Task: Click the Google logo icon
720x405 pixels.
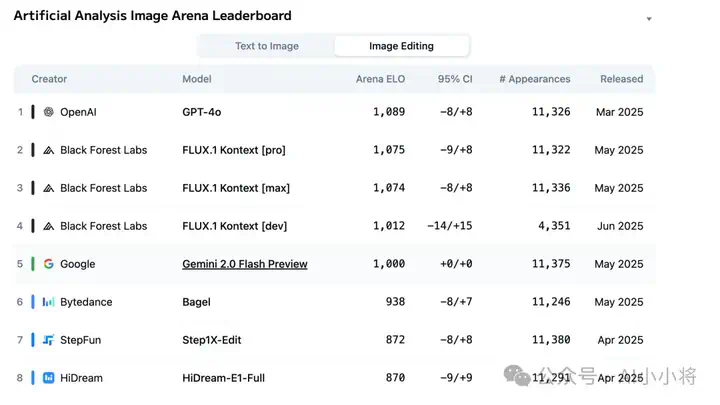Action: (49, 264)
